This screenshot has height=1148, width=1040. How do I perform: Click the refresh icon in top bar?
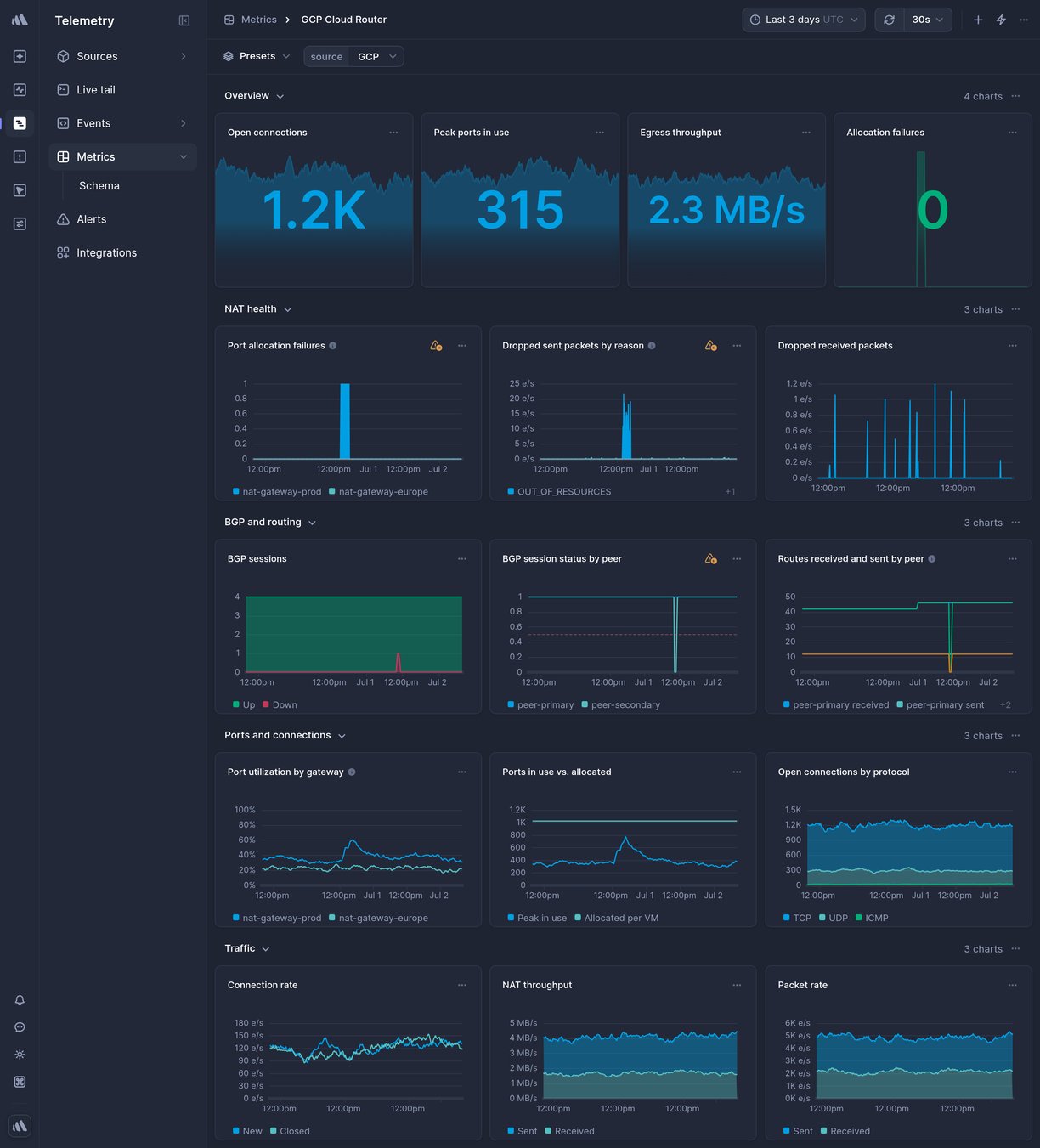[x=889, y=20]
